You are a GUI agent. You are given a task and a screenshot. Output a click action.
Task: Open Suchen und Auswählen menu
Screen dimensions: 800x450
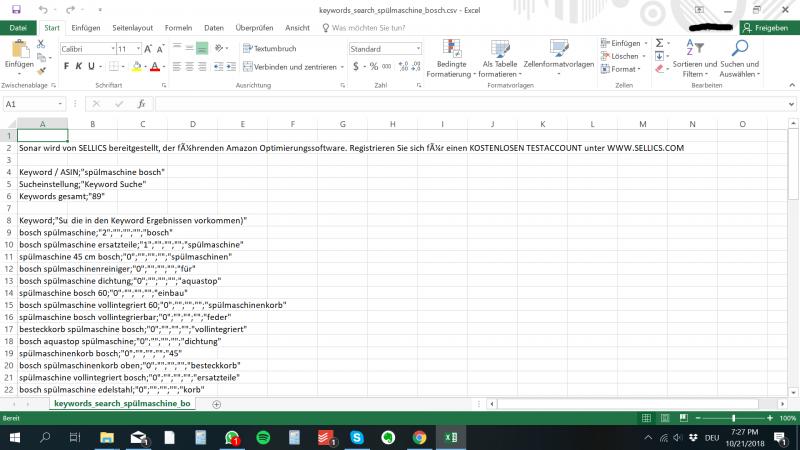(x=739, y=59)
